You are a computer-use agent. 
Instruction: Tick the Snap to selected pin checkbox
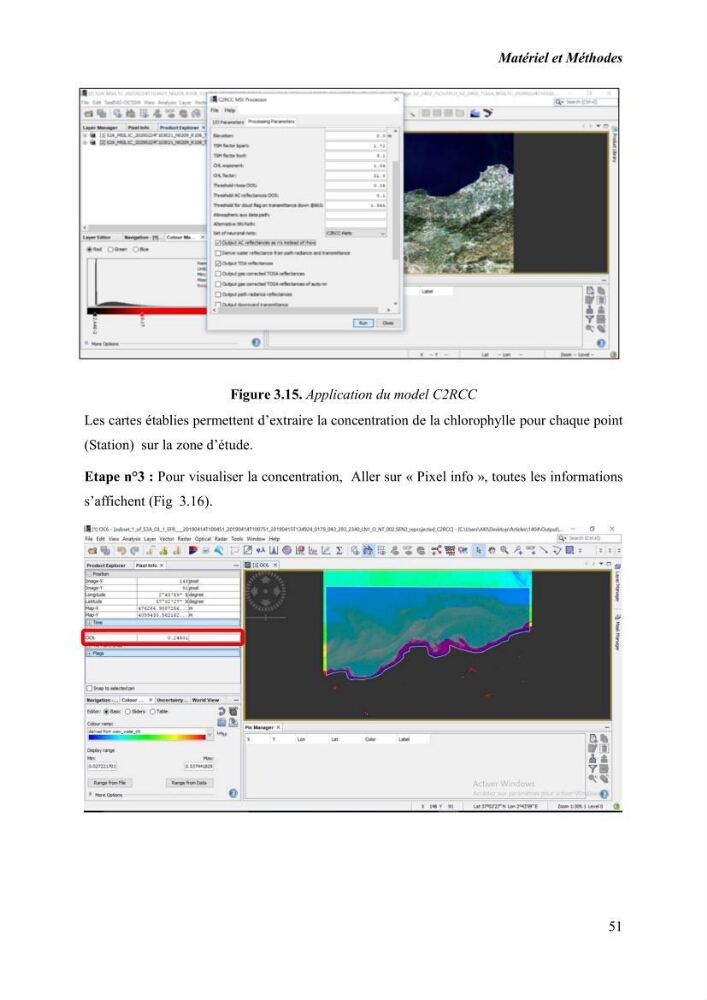[89, 688]
